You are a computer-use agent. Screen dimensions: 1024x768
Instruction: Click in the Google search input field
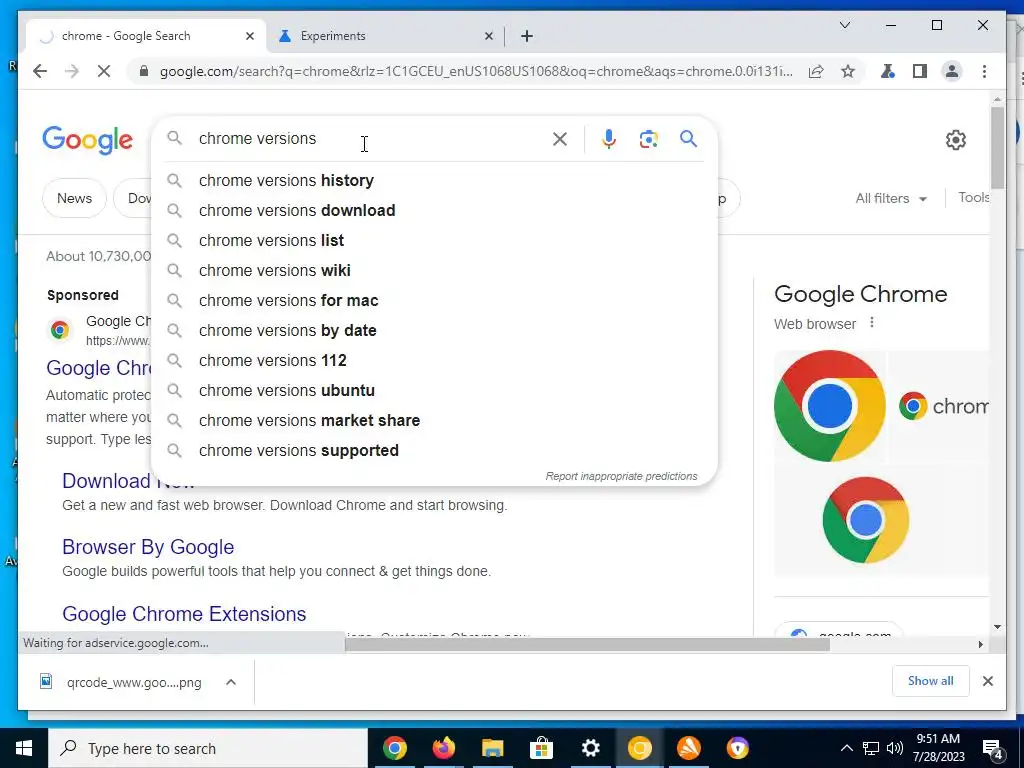tap(369, 138)
